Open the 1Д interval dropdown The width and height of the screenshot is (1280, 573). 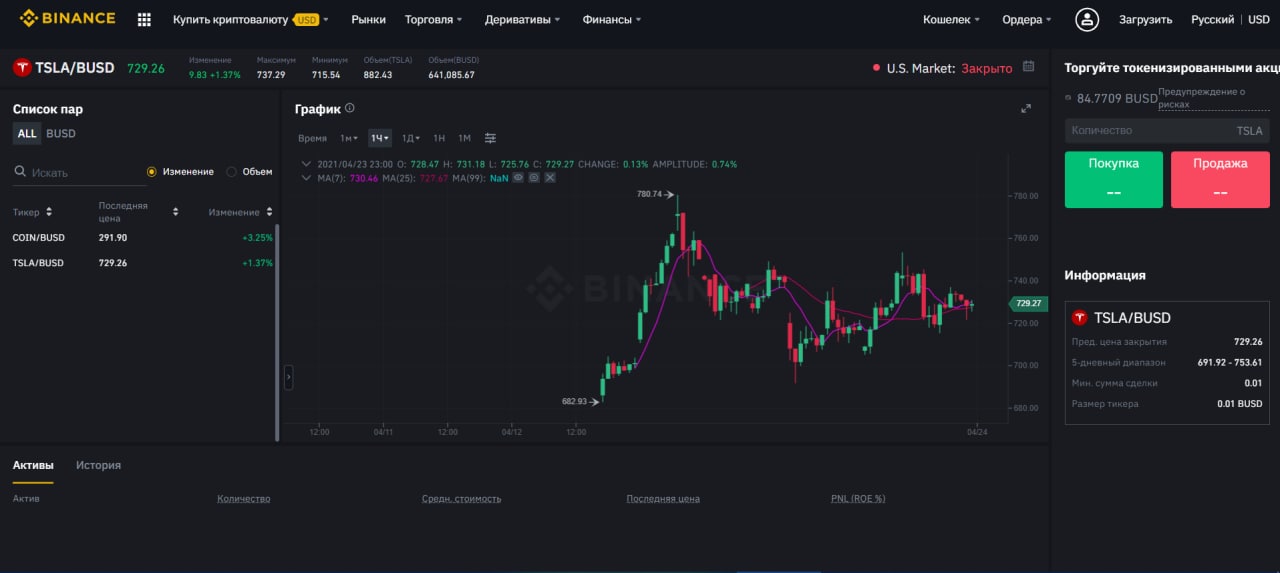coord(411,138)
